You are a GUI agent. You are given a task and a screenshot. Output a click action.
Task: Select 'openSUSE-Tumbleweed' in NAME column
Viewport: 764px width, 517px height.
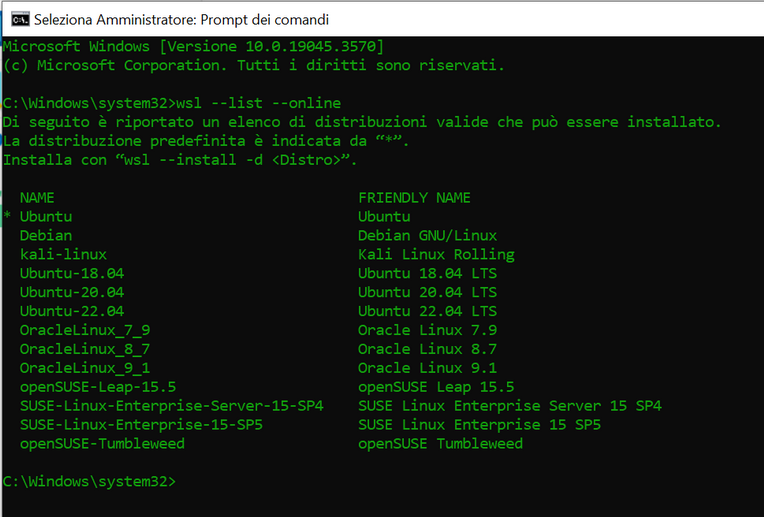[102, 444]
